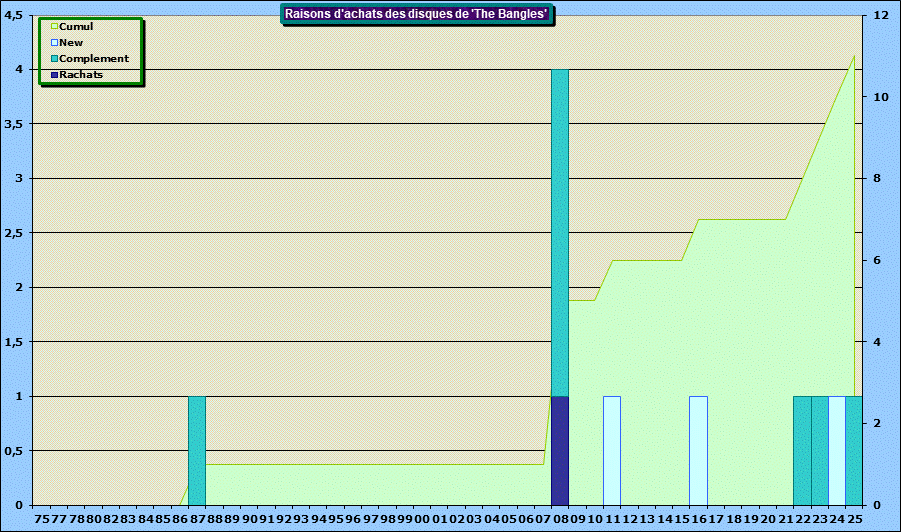The height and width of the screenshot is (532, 901).
Task: Click the Complement bar at year 25
Action: [853, 450]
